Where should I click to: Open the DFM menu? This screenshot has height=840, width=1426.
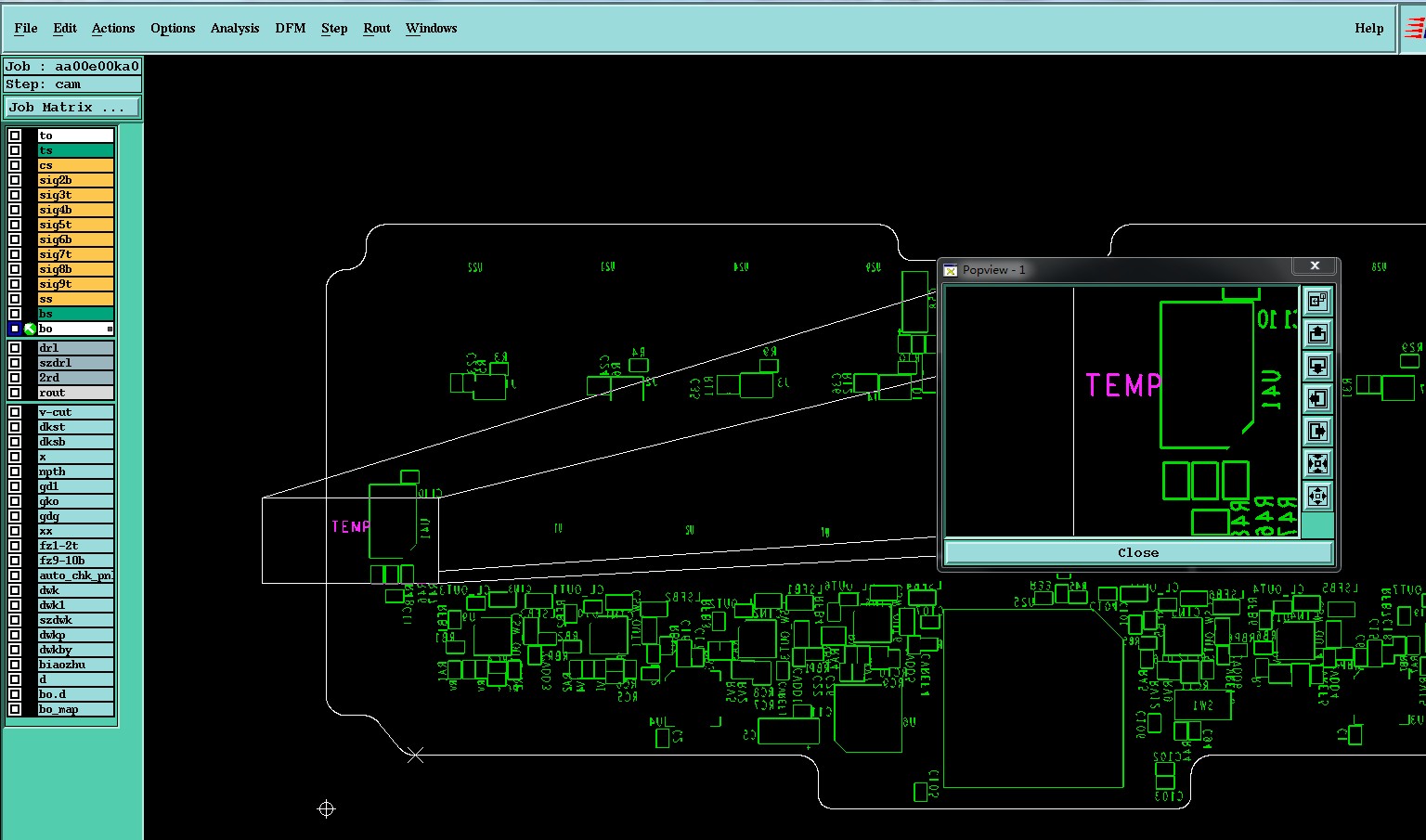[x=291, y=28]
